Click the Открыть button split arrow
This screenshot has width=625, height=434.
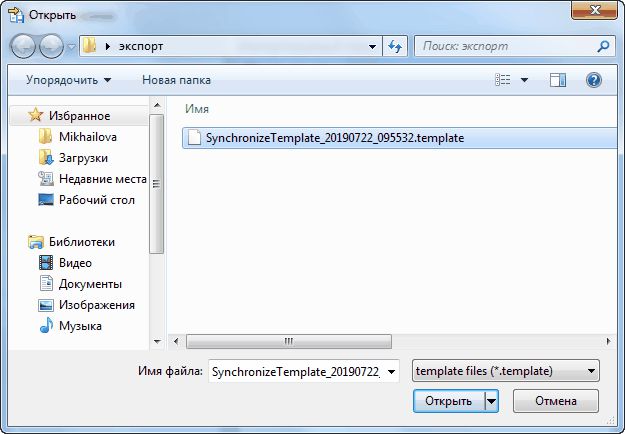[x=491, y=401]
